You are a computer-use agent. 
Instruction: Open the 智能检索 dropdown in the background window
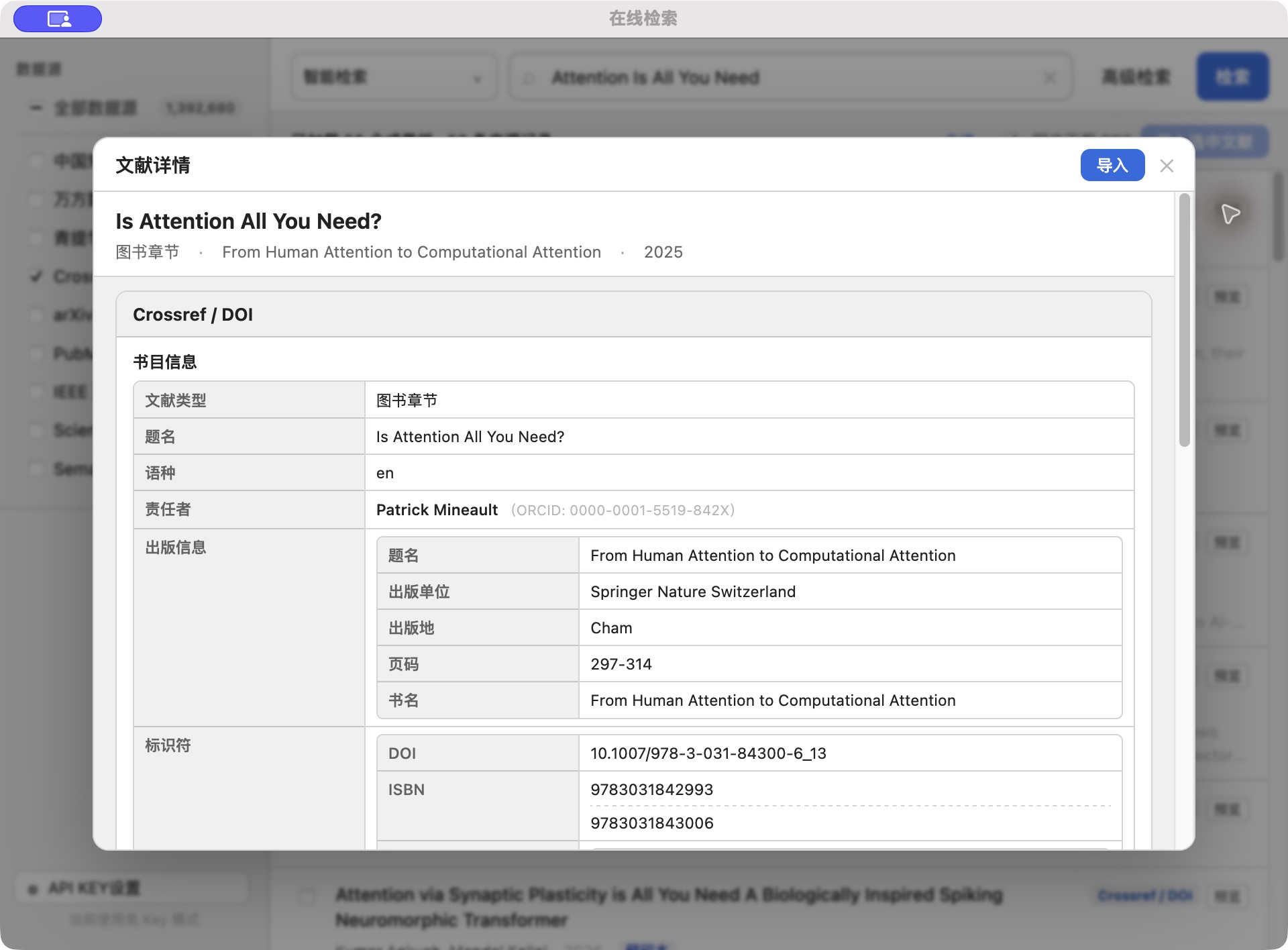coord(394,77)
